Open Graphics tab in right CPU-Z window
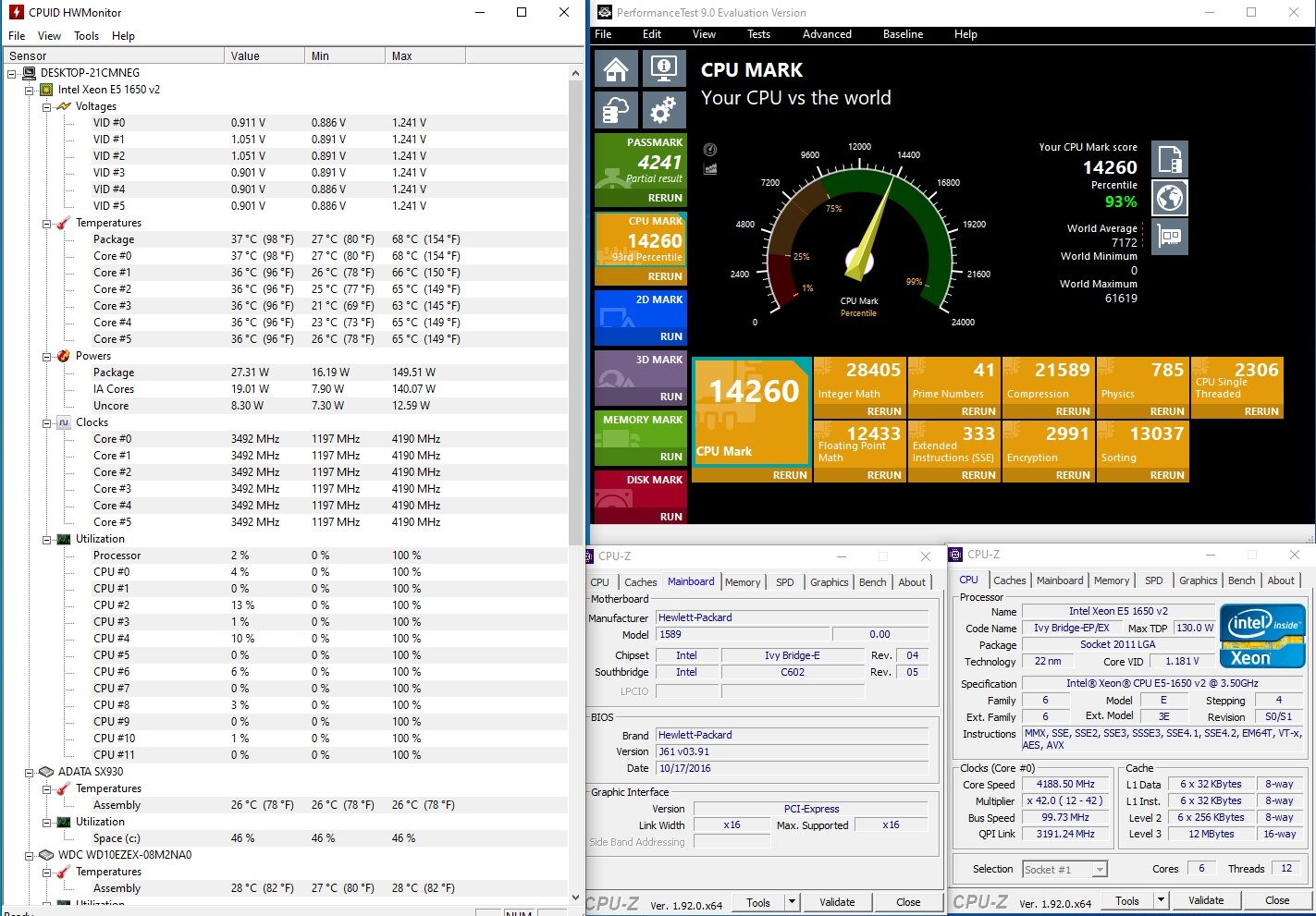 pyautogui.click(x=1198, y=580)
